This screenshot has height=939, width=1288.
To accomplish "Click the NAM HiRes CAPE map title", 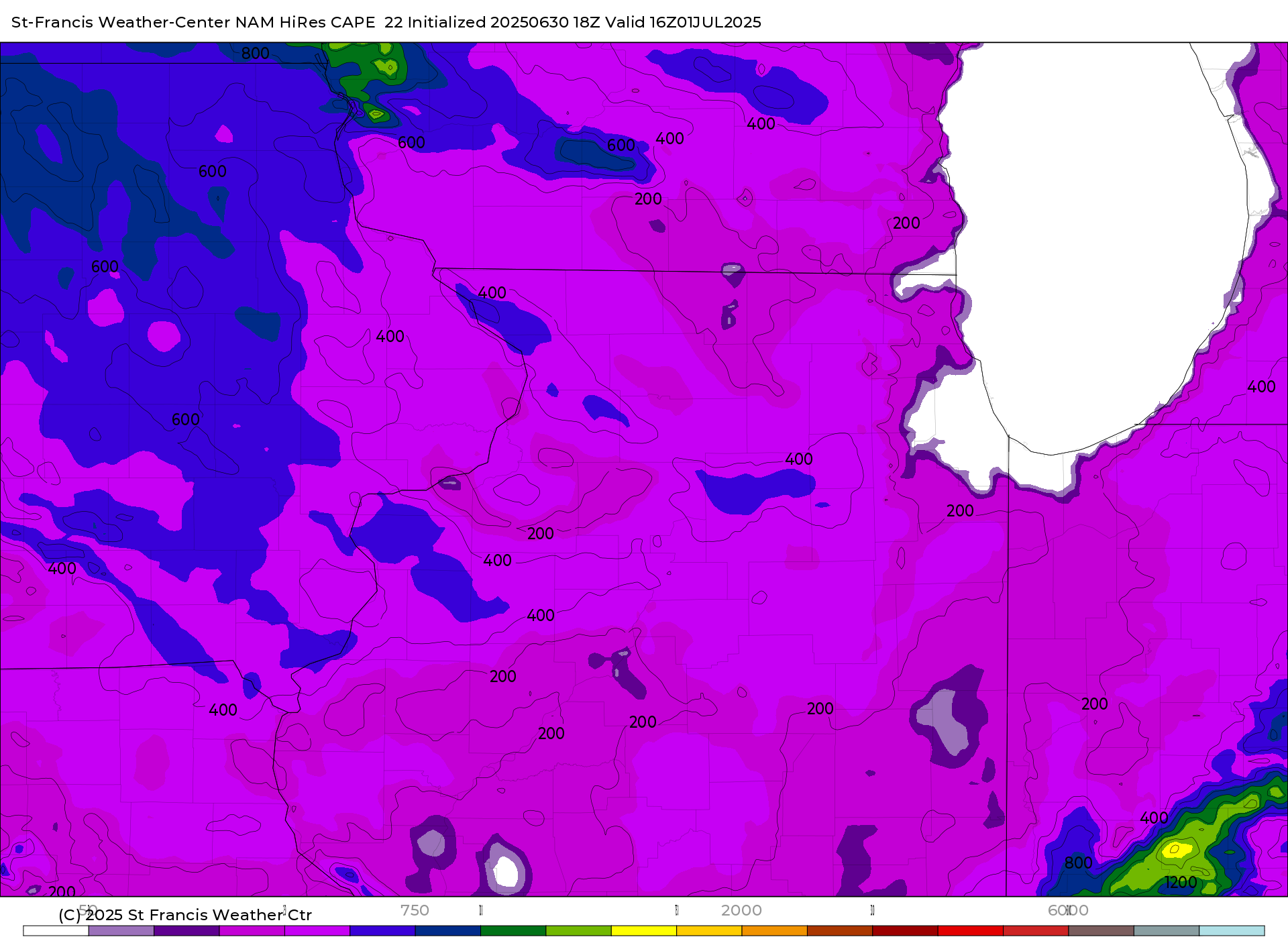I will [x=386, y=22].
